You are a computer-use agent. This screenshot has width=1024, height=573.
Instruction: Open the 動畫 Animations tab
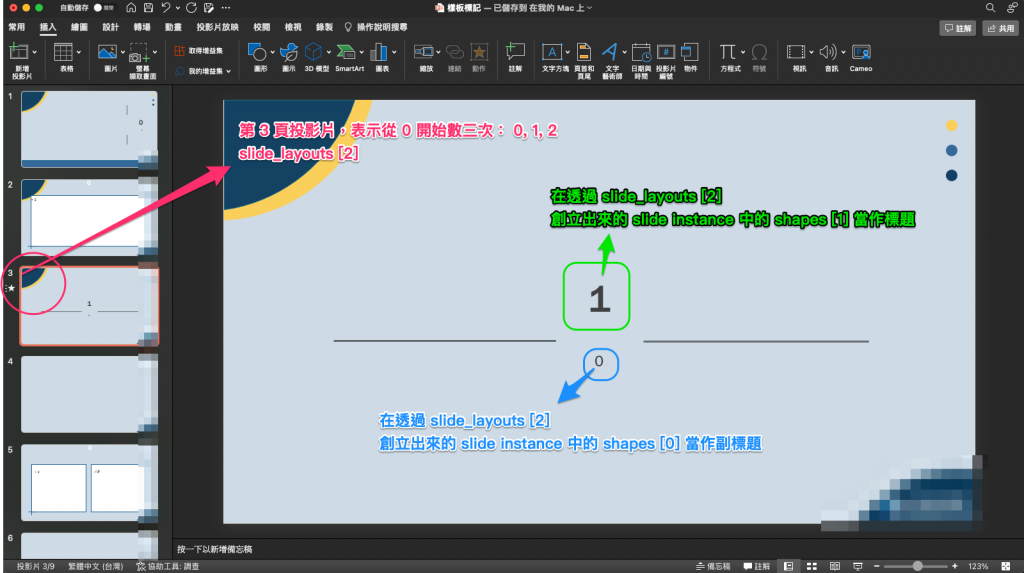[173, 27]
